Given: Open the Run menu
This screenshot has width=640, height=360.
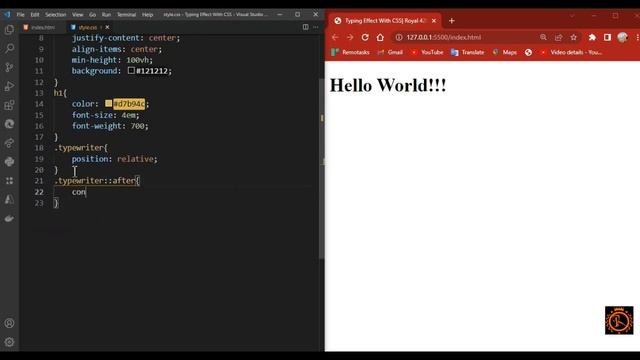Looking at the screenshot, I should coord(106,14).
